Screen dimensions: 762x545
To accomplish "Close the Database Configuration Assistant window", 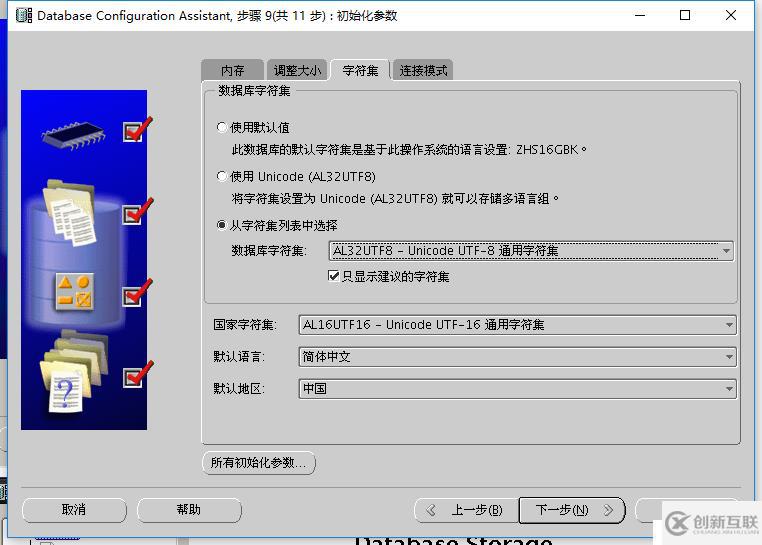I will click(x=730, y=16).
